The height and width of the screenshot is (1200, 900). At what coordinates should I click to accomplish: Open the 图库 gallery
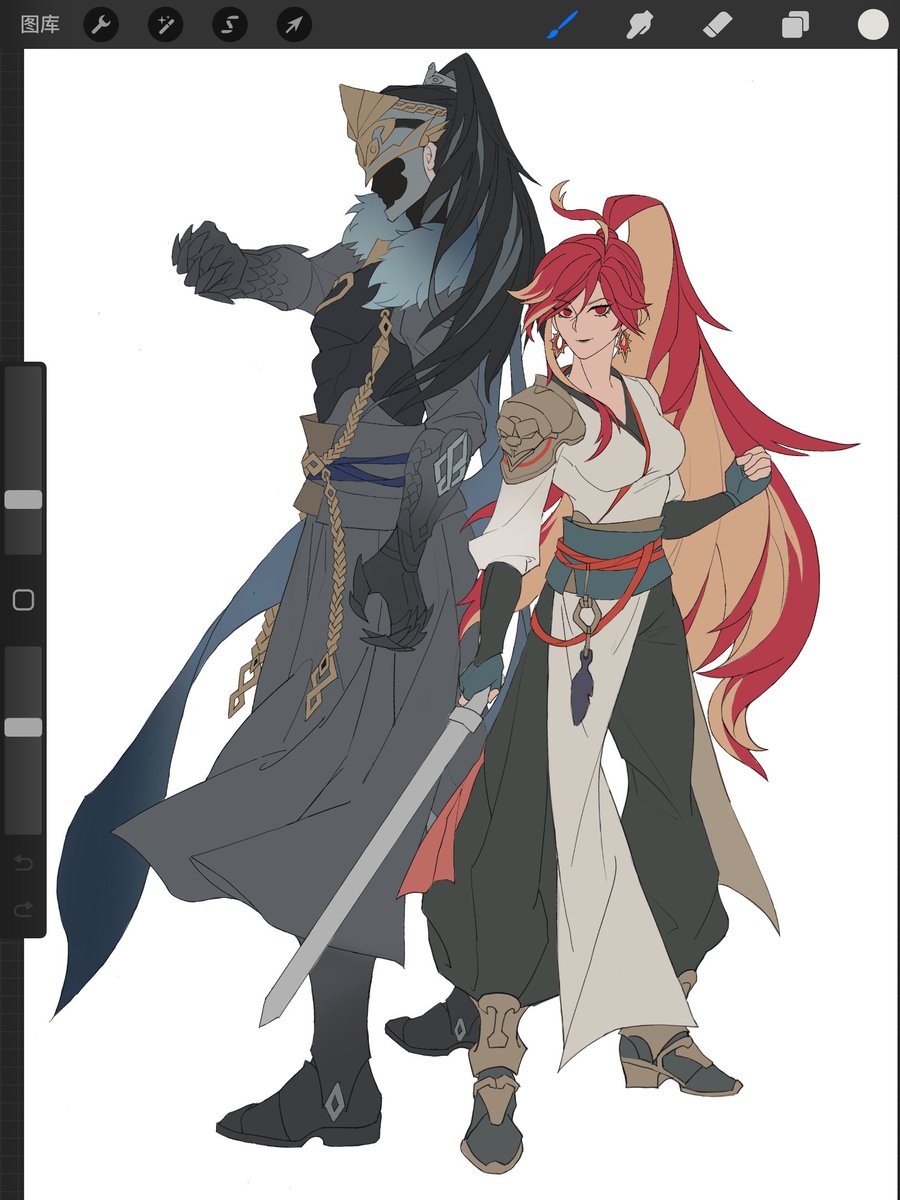[40, 25]
